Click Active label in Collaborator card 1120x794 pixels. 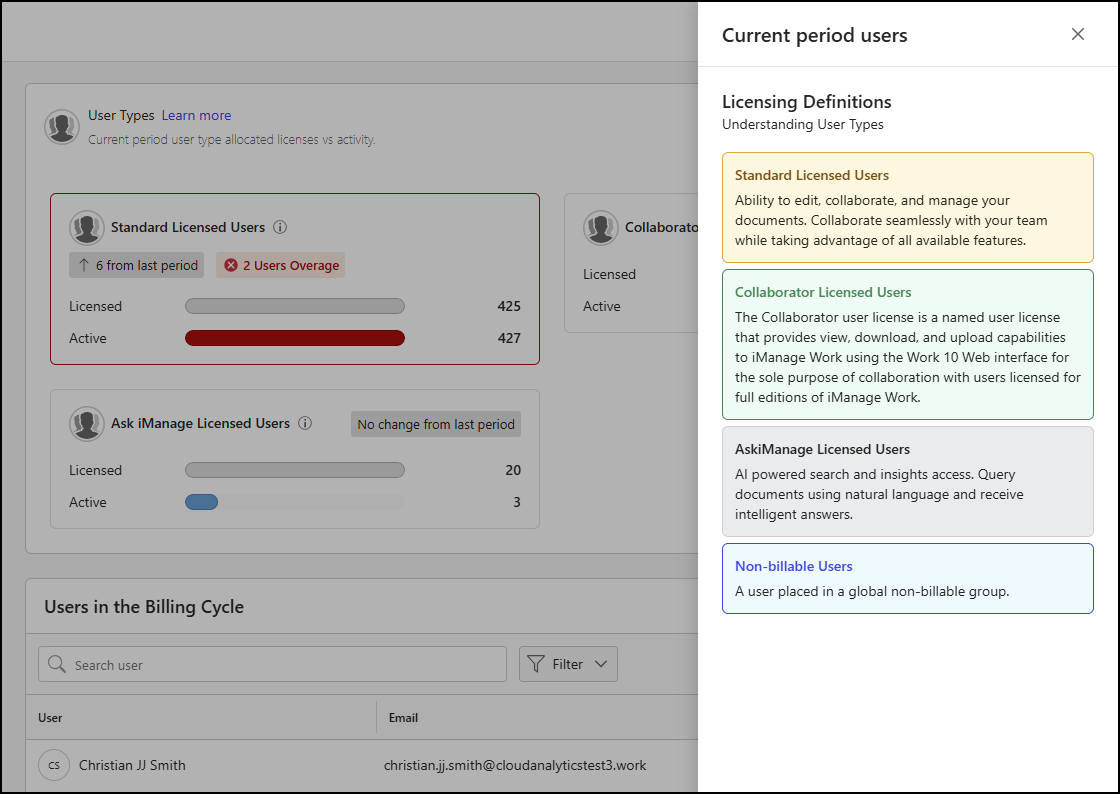pyautogui.click(x=601, y=306)
